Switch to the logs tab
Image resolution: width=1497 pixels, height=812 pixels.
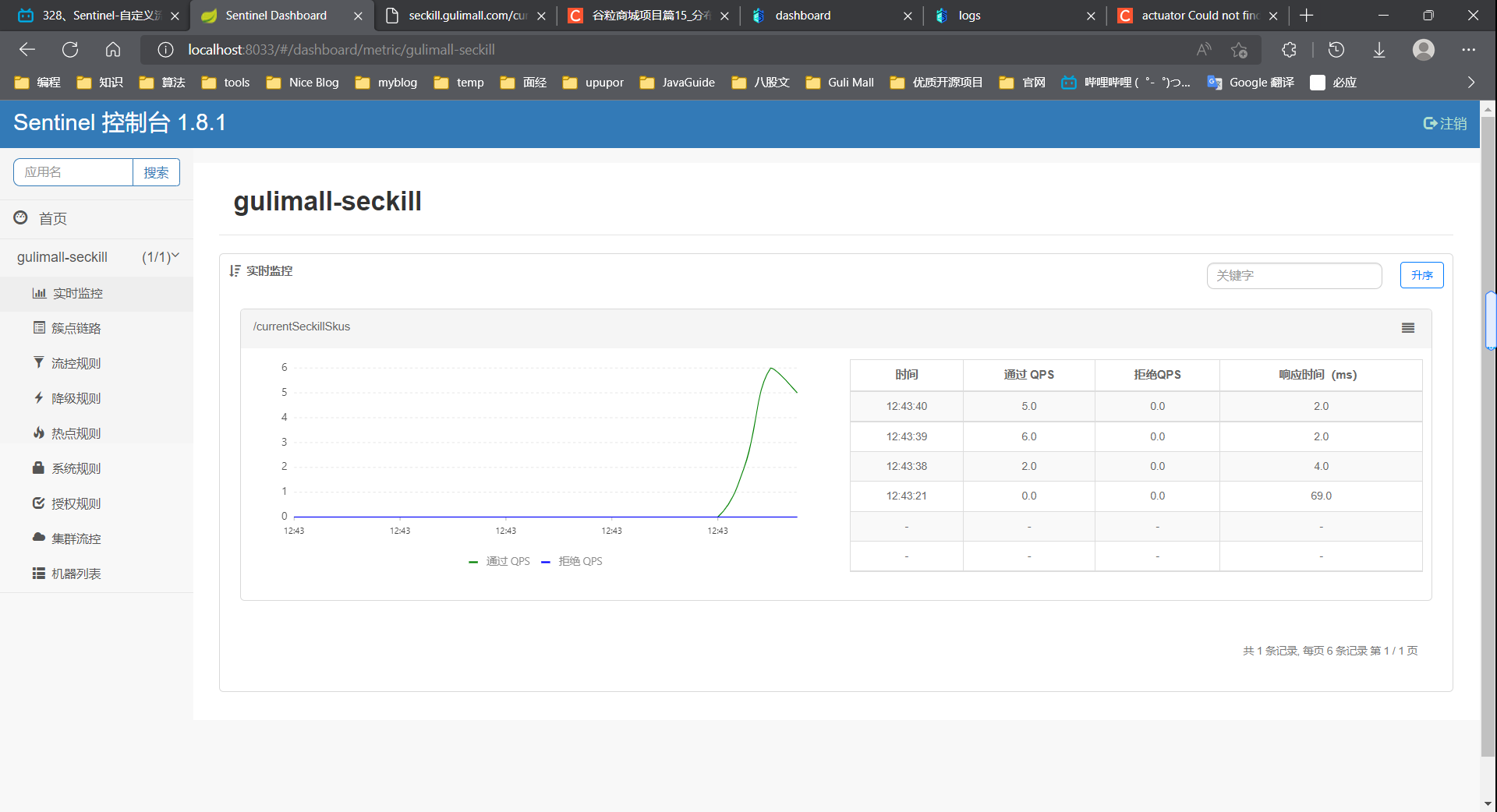tap(1016, 16)
